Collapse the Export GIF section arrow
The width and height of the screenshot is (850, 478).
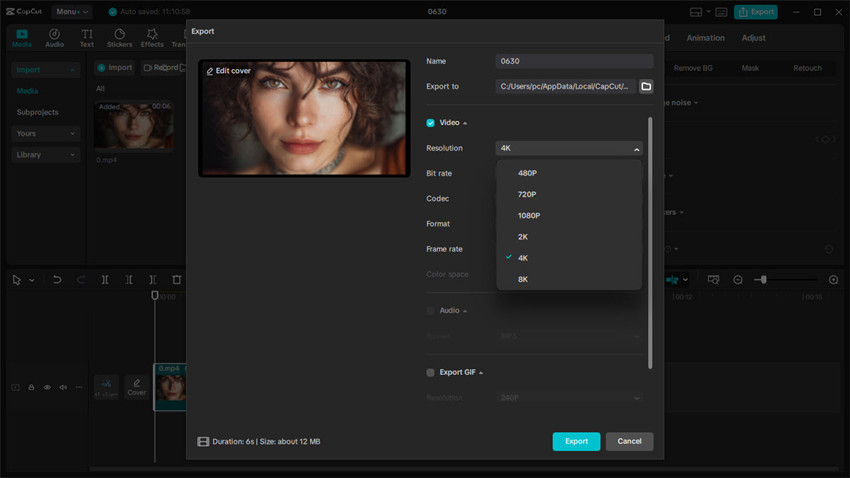481,373
